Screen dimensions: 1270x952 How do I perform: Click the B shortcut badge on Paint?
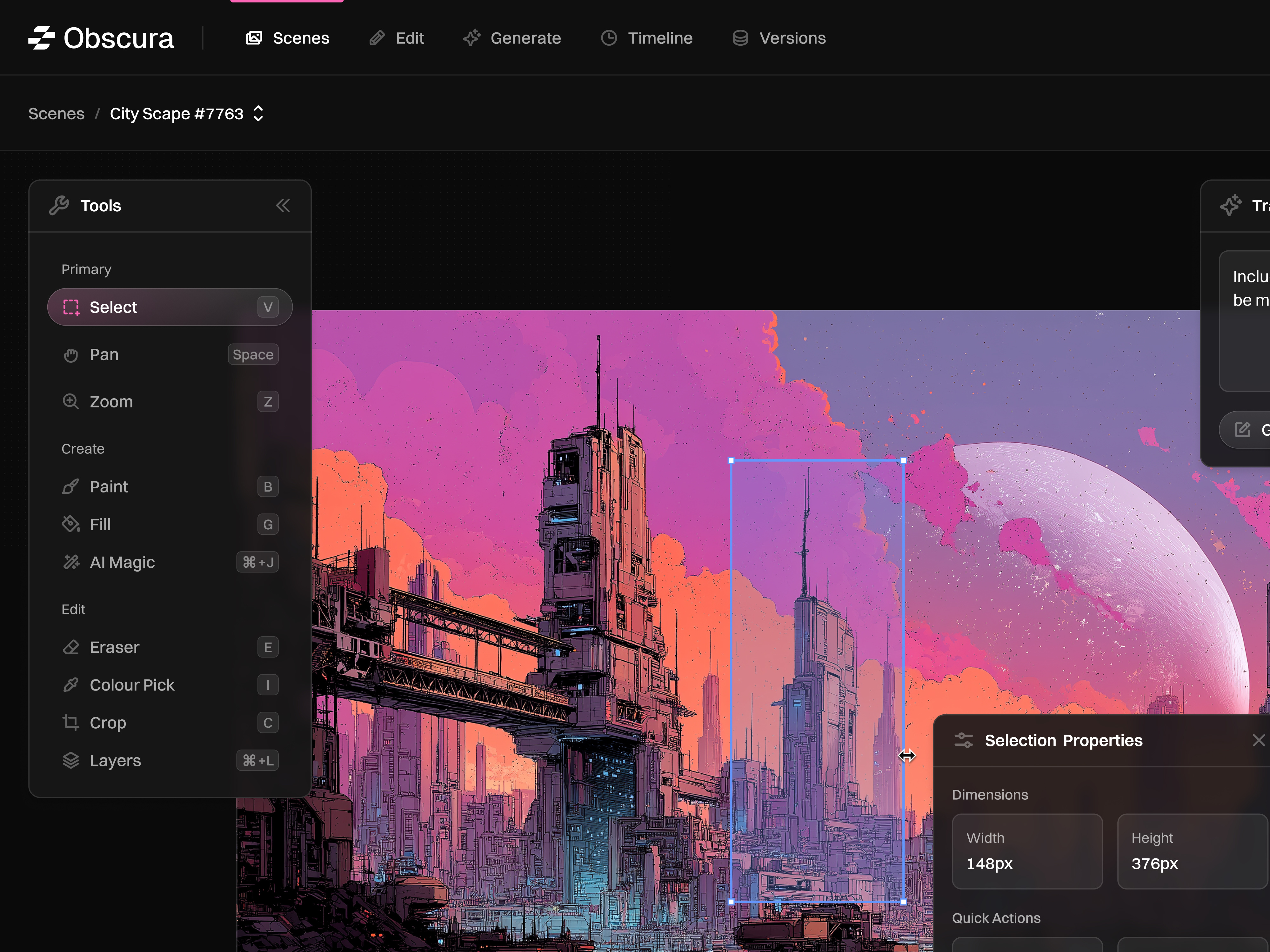pyautogui.click(x=268, y=486)
